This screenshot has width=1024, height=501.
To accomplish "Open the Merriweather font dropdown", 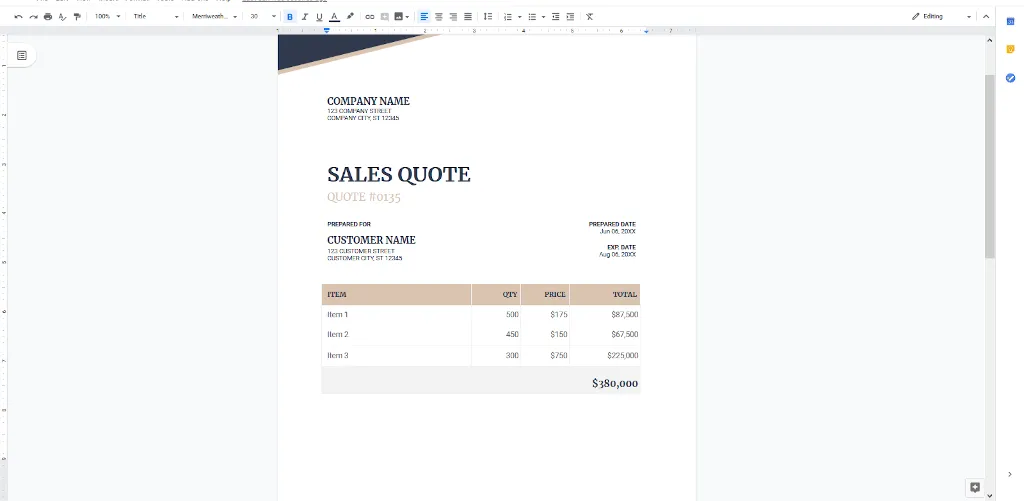I will click(214, 16).
